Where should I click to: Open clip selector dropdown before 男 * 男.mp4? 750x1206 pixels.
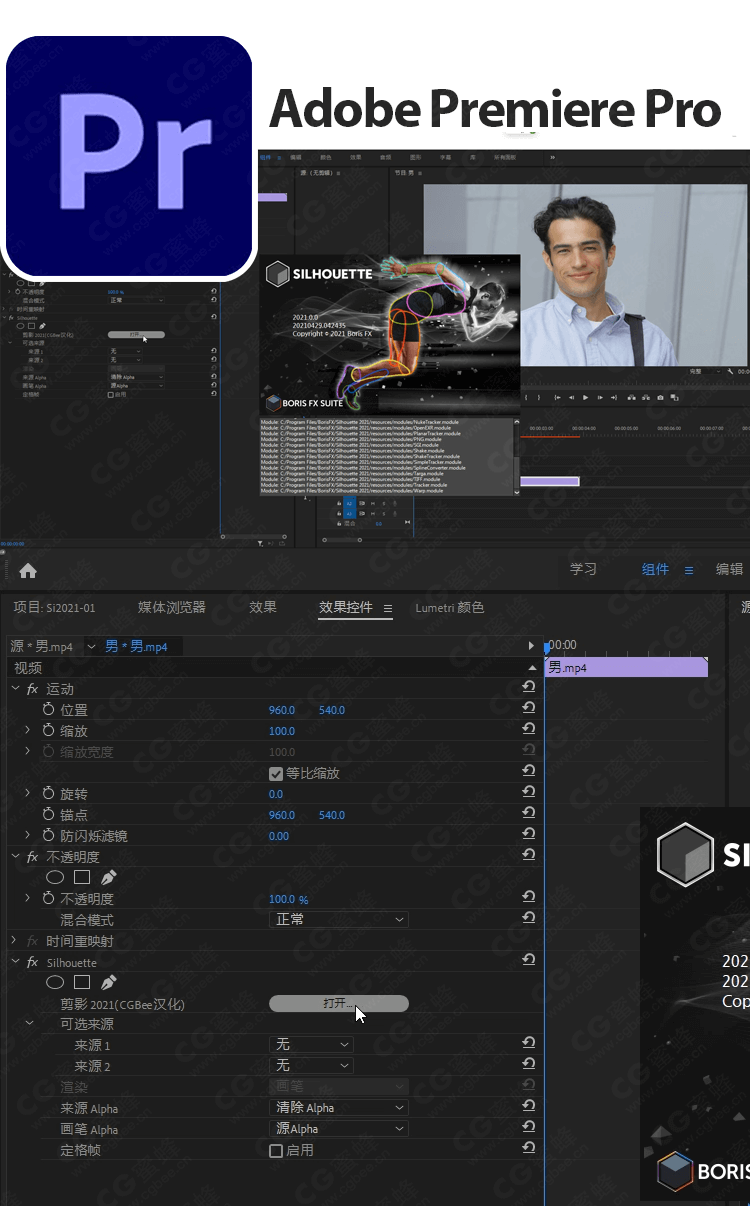pyautogui.click(x=91, y=646)
